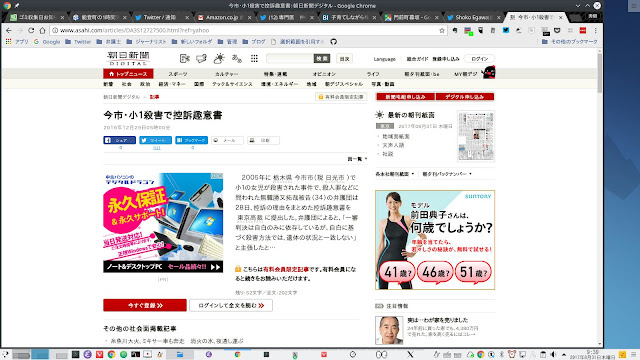This screenshot has width=640, height=360.
Task: Open the browser home page icon
Action: click(x=42, y=30)
